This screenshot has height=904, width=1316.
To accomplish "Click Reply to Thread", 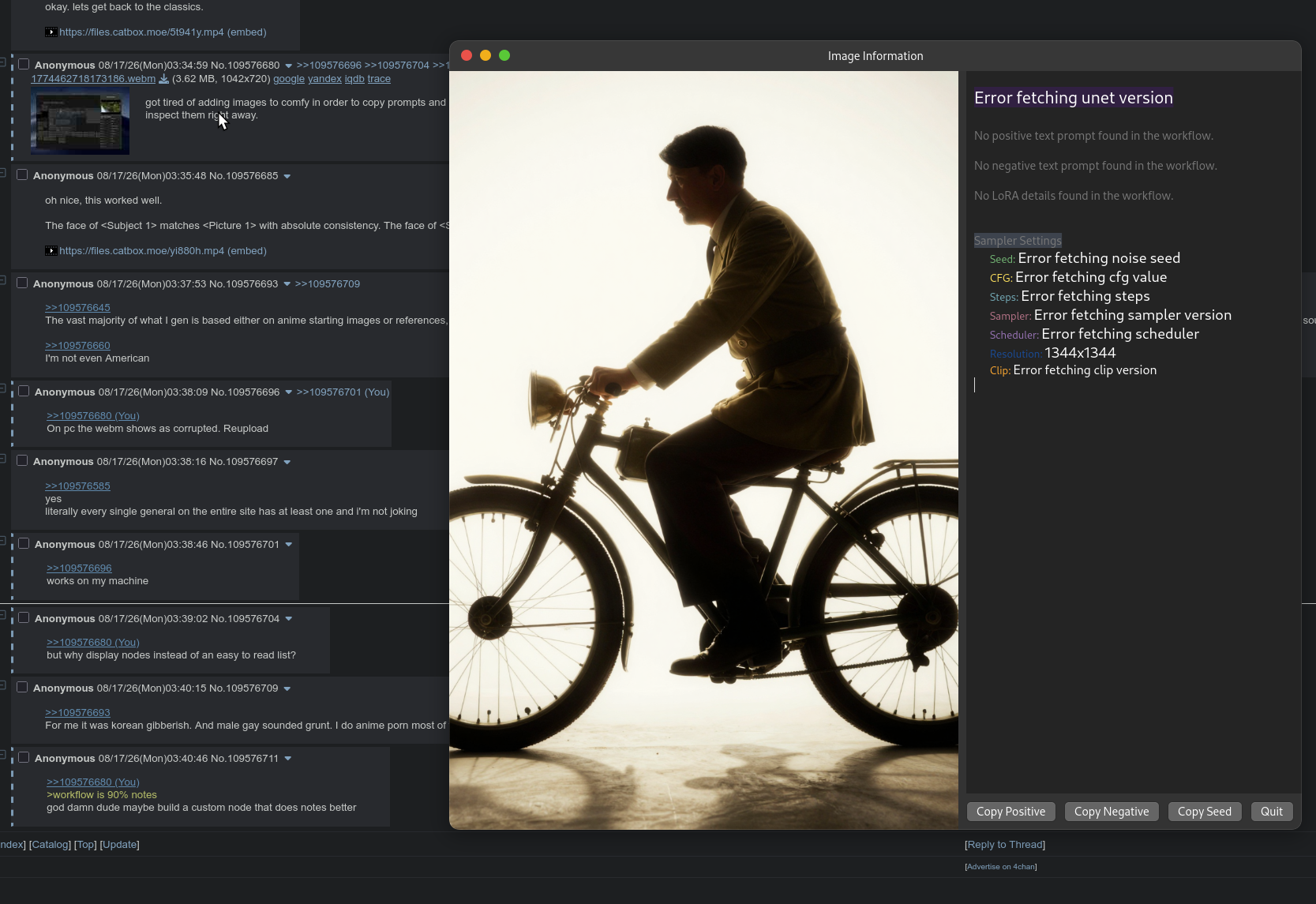I will coord(1005,845).
